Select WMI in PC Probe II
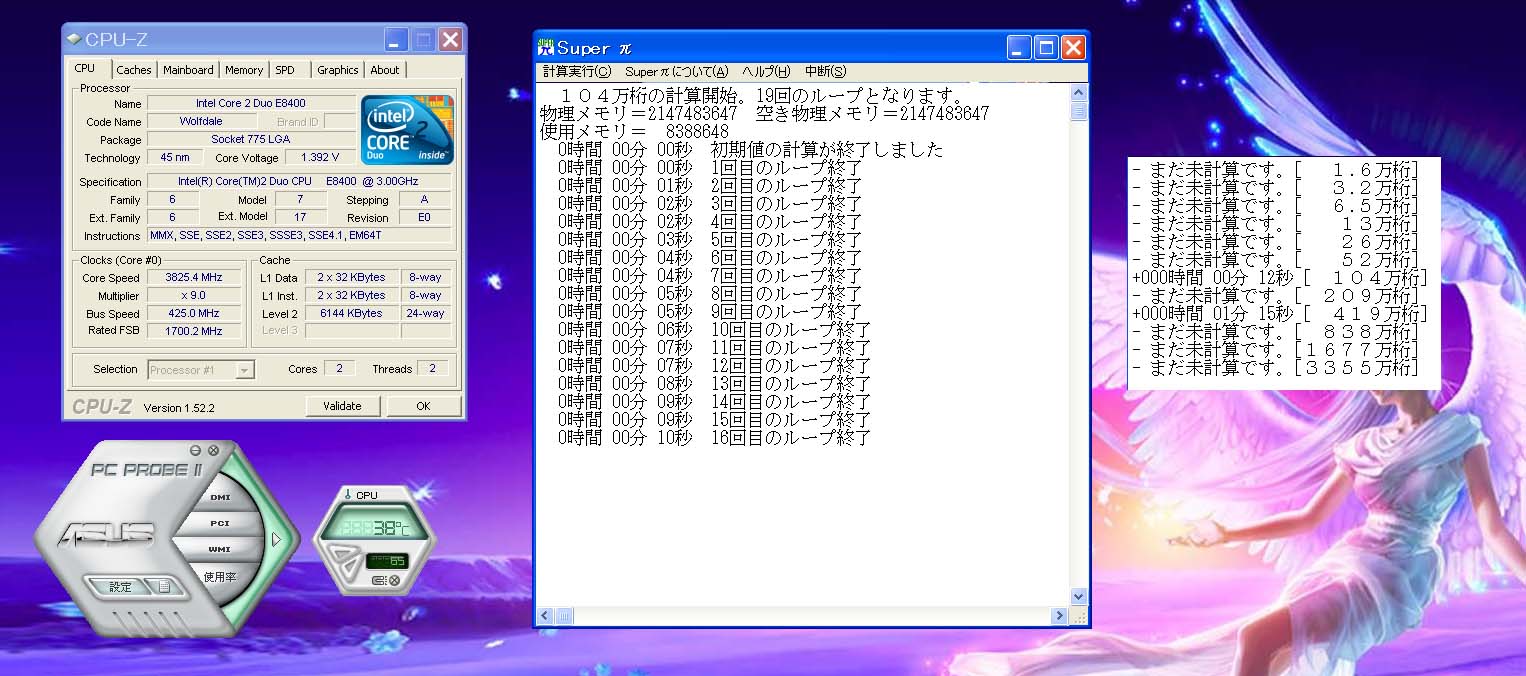Screen dimensions: 1526x676 tap(220, 549)
